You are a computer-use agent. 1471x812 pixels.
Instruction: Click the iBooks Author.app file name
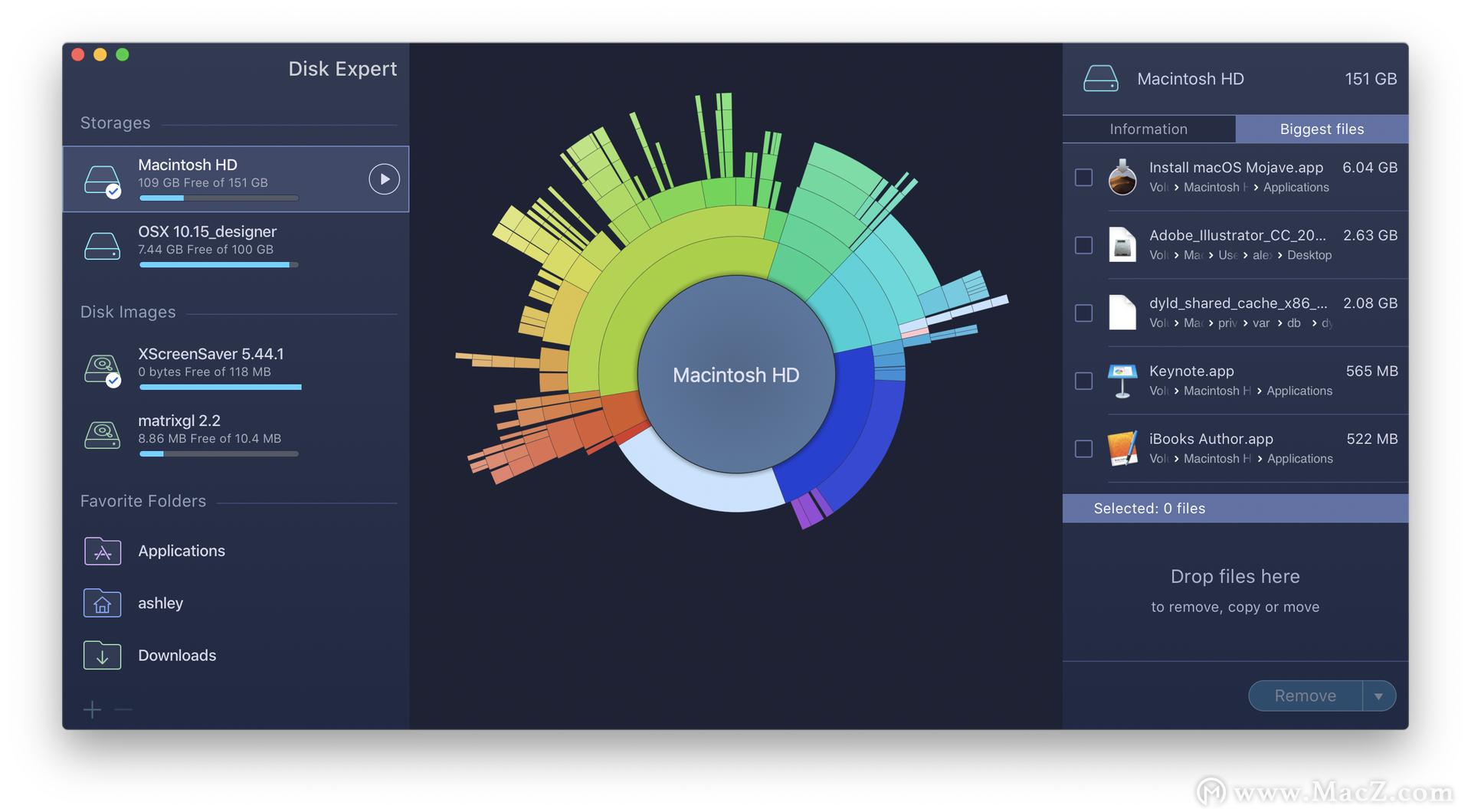1211,439
